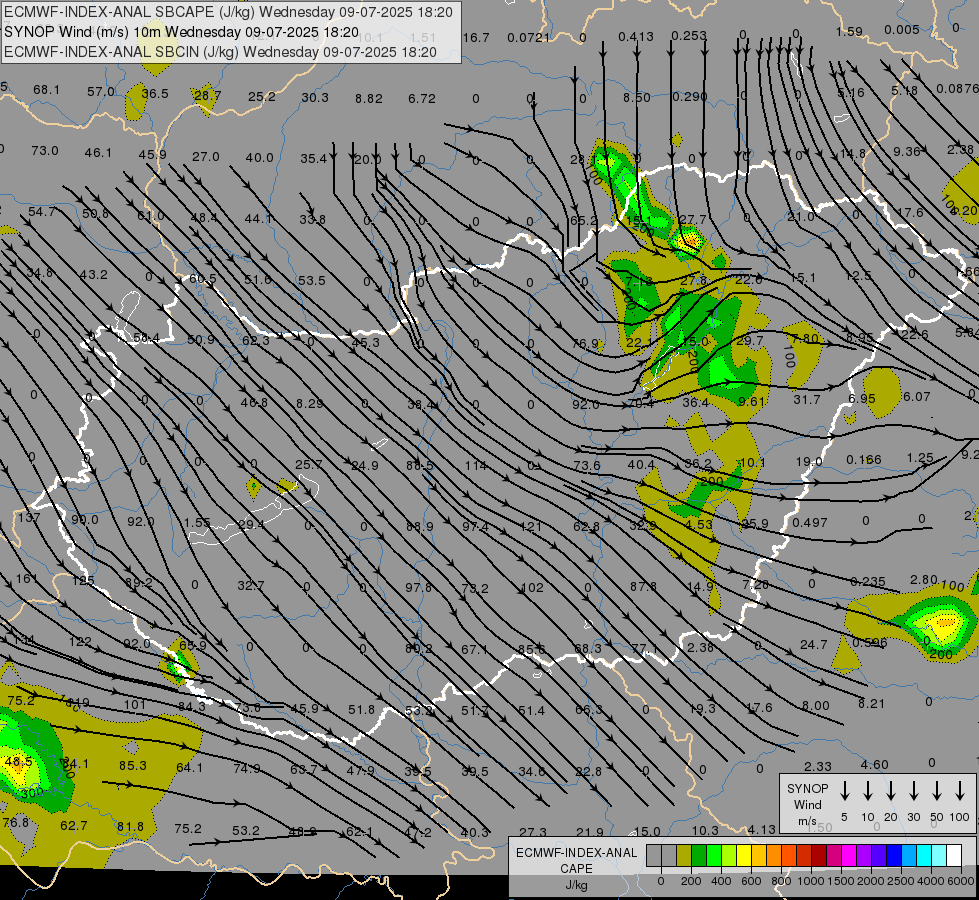979x900 pixels.
Task: Click the wind legend arrow above 20
Action: point(890,790)
